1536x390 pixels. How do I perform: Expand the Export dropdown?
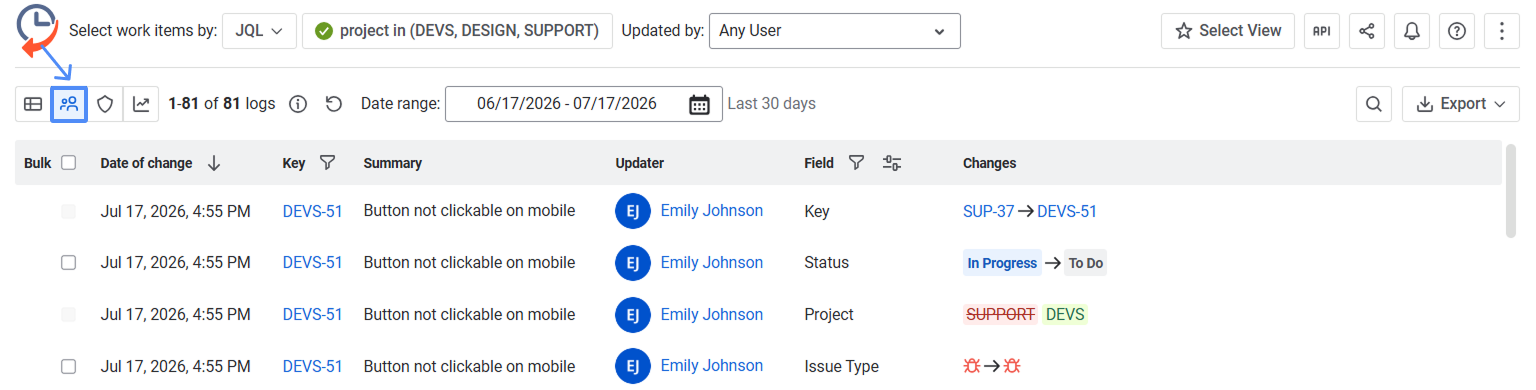pos(1461,104)
